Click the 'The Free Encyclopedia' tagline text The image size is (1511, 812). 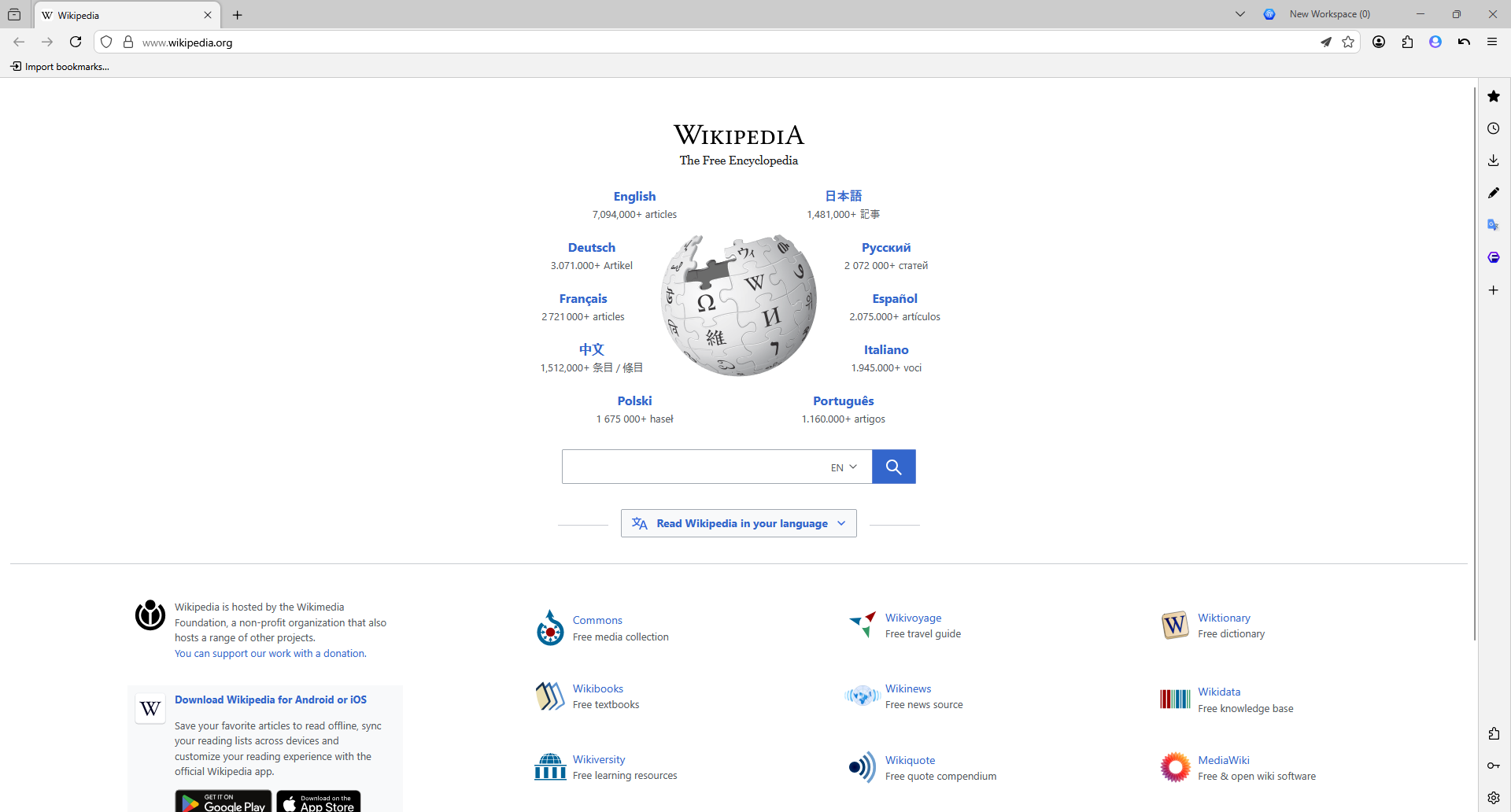(x=739, y=161)
